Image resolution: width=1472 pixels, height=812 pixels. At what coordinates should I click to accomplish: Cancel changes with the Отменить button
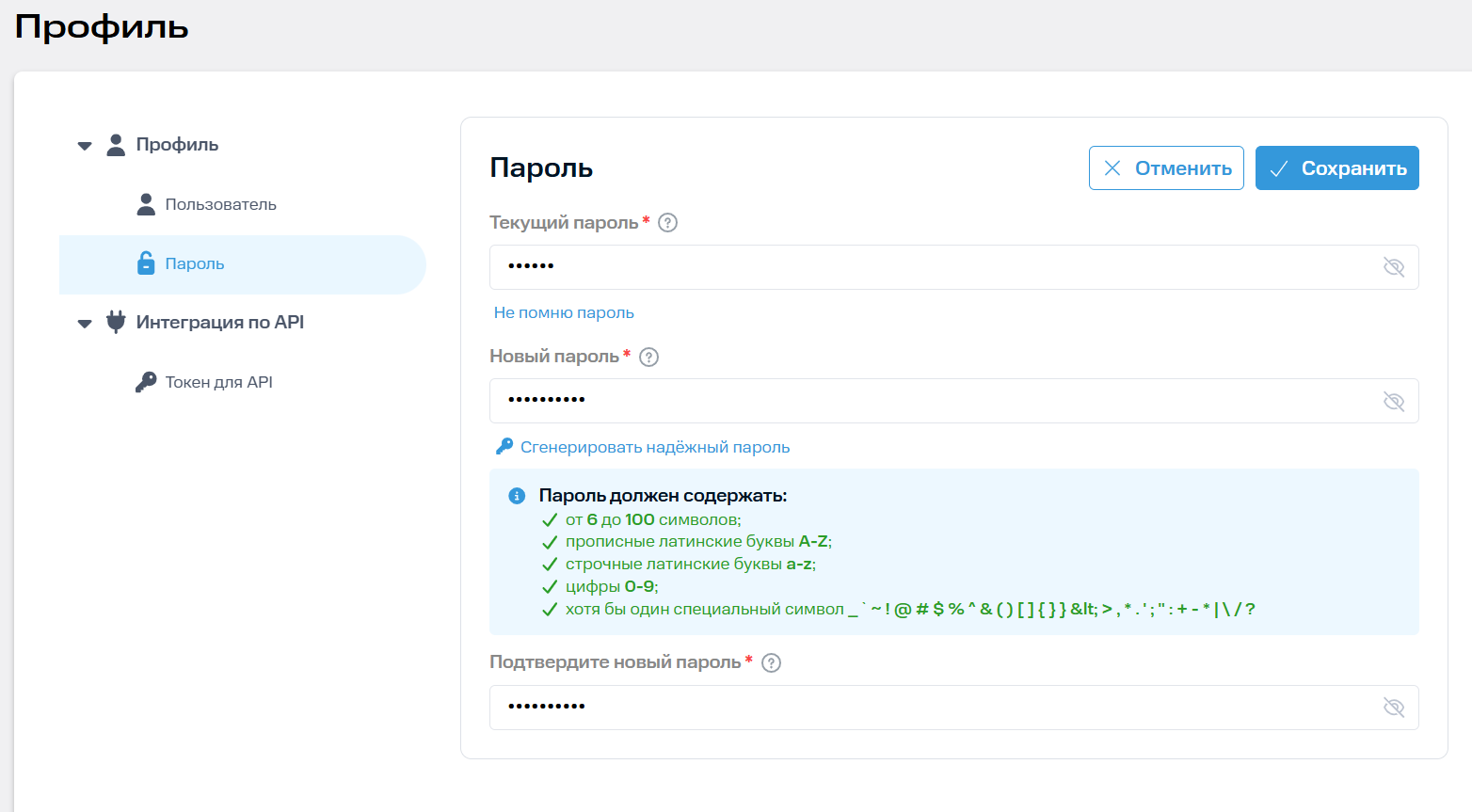1166,167
